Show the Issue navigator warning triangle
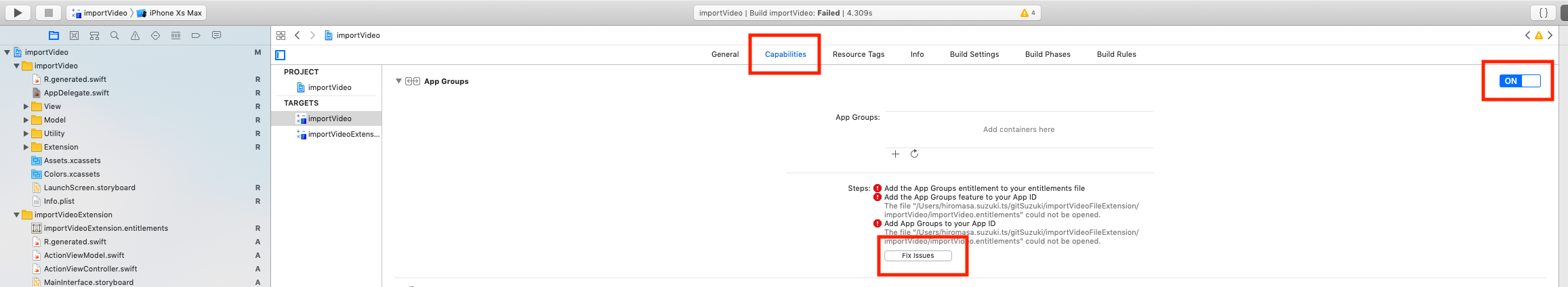The image size is (1568, 287). point(135,35)
